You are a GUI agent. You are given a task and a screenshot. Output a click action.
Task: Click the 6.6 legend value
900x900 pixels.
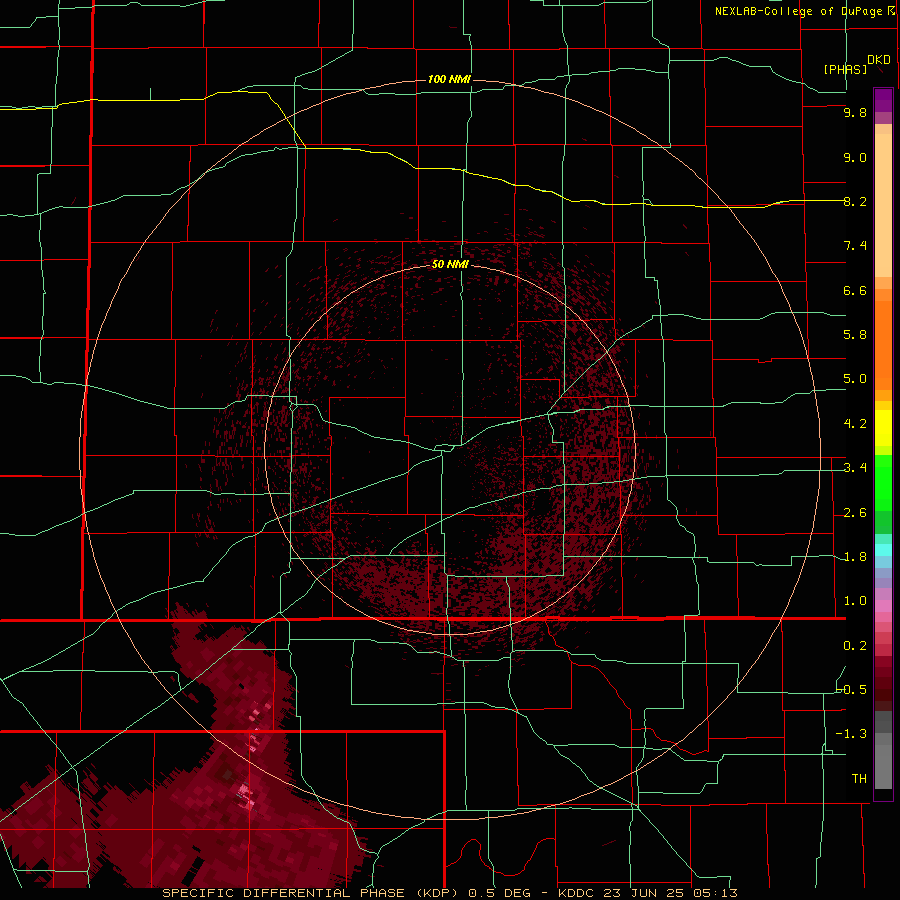855,290
